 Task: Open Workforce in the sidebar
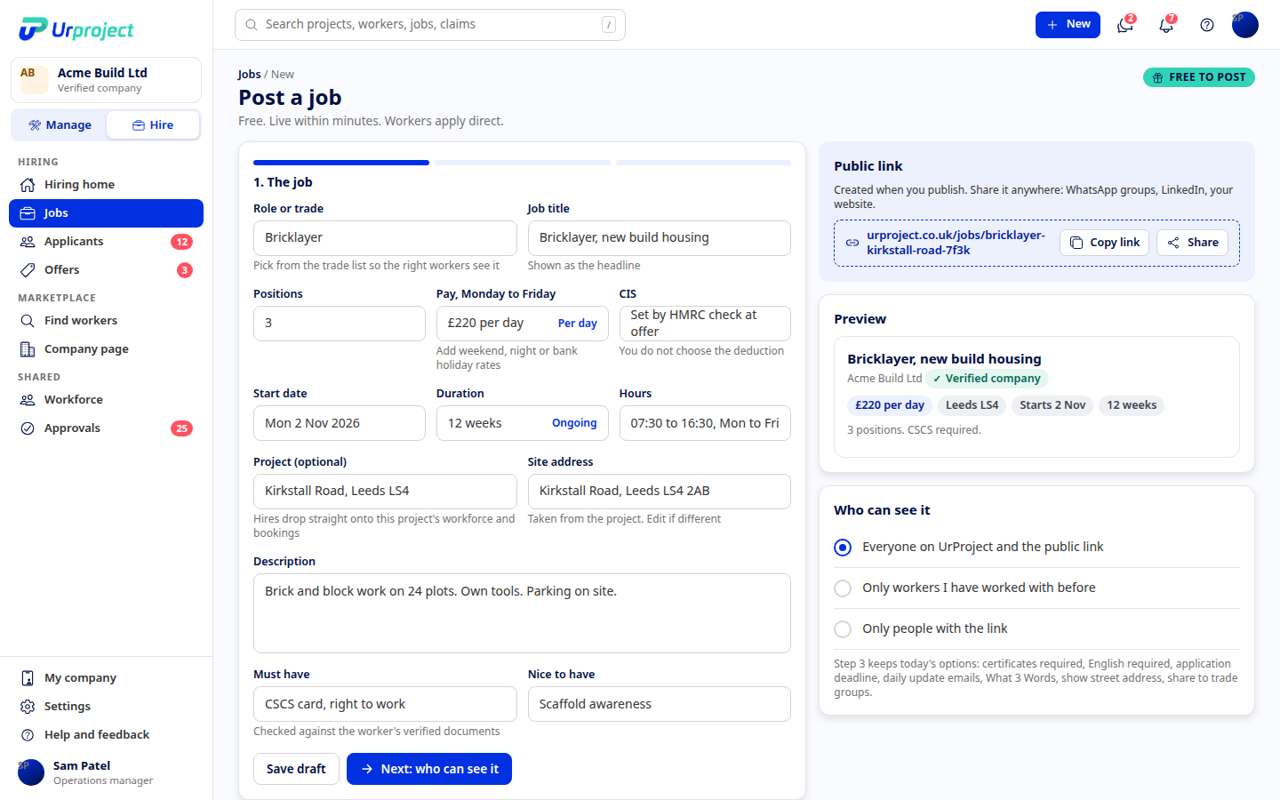[106, 400]
